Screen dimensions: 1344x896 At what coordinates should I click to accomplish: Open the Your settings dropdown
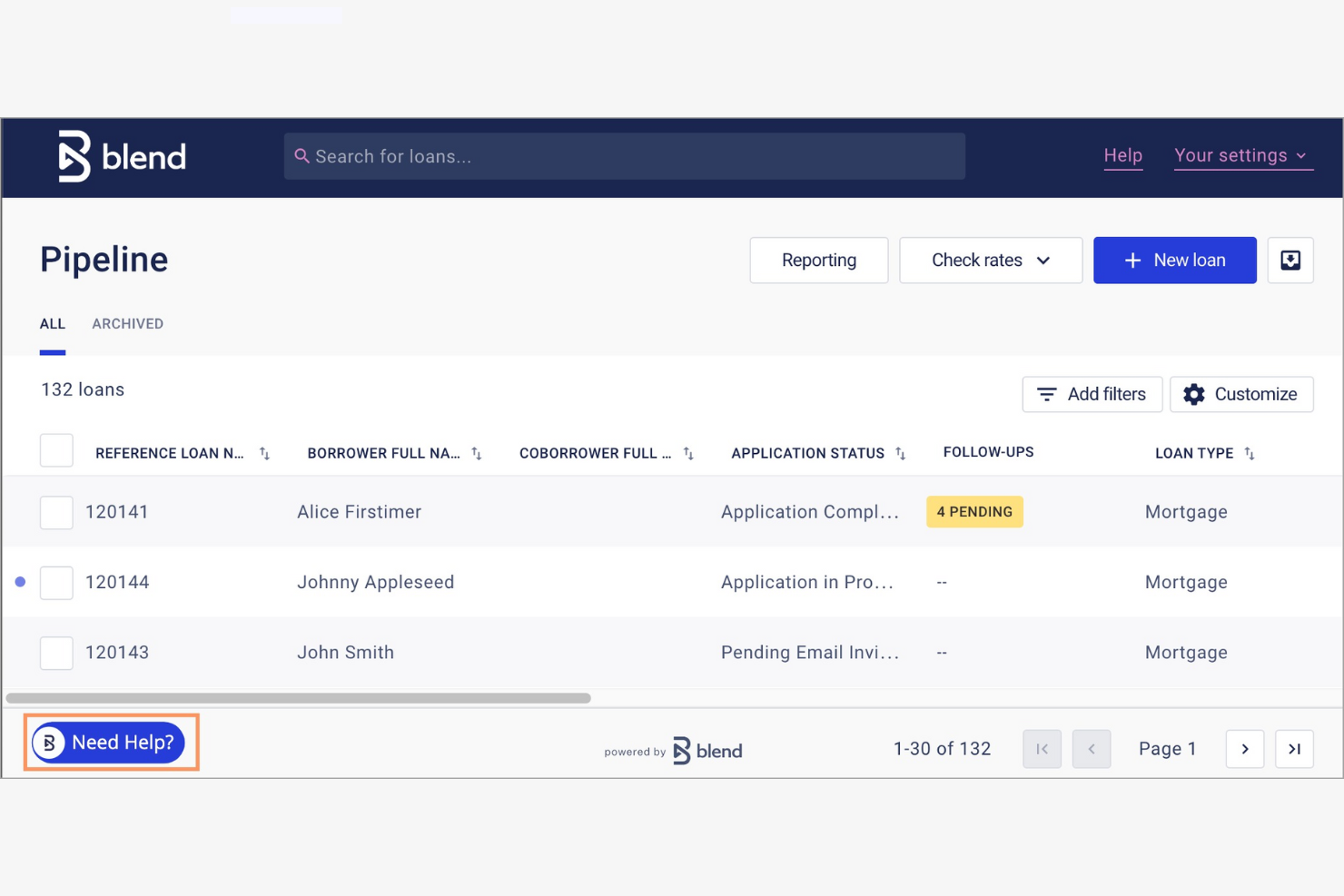pos(1241,155)
